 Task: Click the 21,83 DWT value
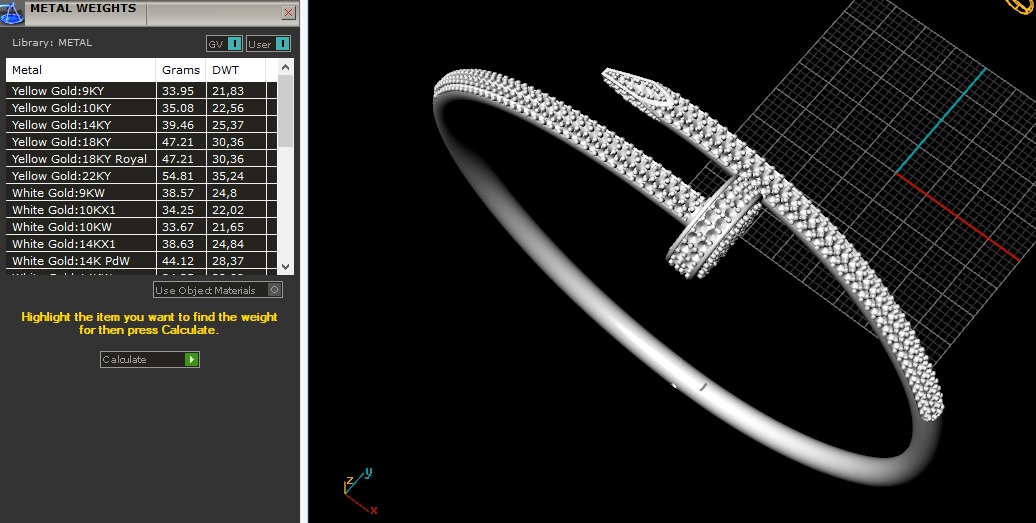click(228, 91)
